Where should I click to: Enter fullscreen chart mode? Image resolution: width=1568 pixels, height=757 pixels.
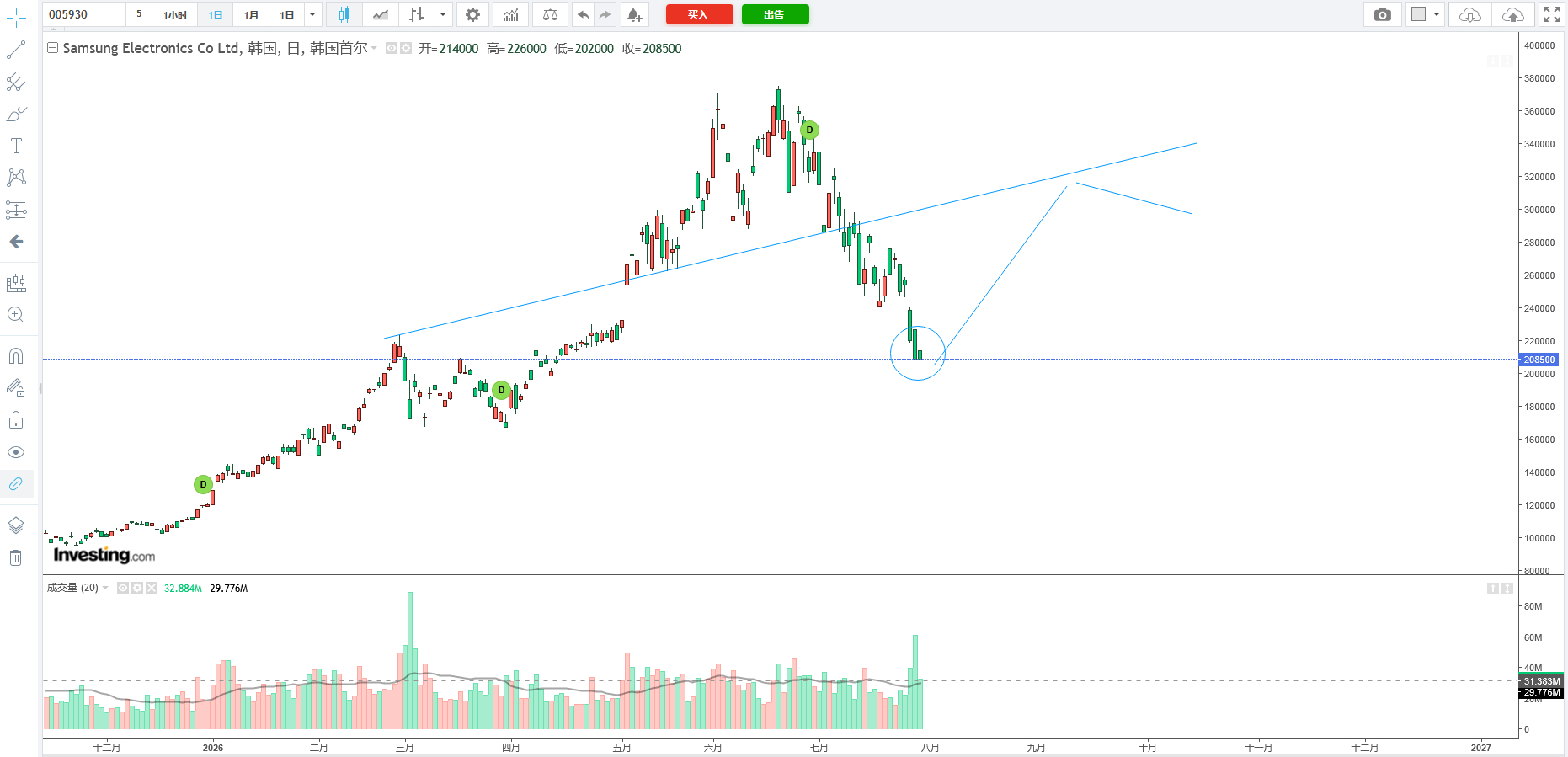coord(1552,14)
